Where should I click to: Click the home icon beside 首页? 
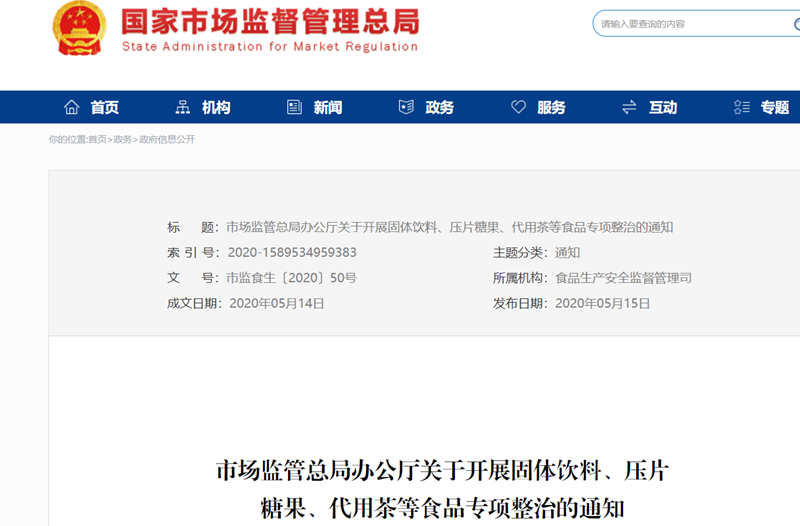tap(71, 107)
